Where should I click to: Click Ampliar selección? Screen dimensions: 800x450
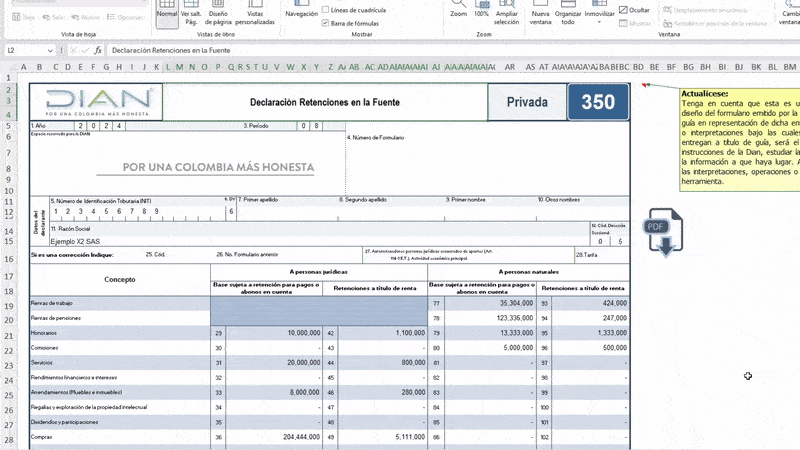[x=507, y=15]
